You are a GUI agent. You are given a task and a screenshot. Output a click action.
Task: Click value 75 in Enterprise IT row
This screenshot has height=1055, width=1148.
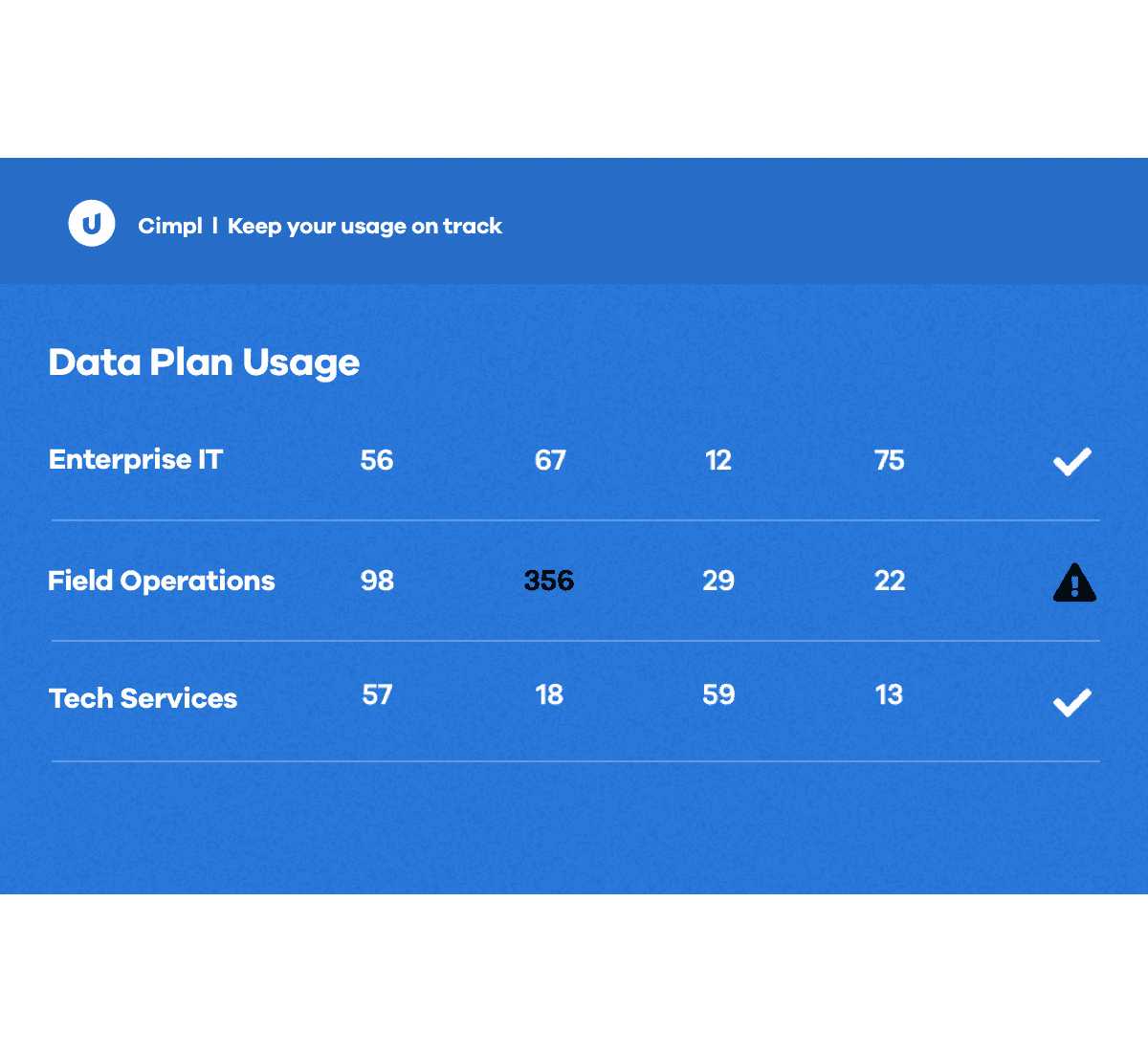pos(890,460)
